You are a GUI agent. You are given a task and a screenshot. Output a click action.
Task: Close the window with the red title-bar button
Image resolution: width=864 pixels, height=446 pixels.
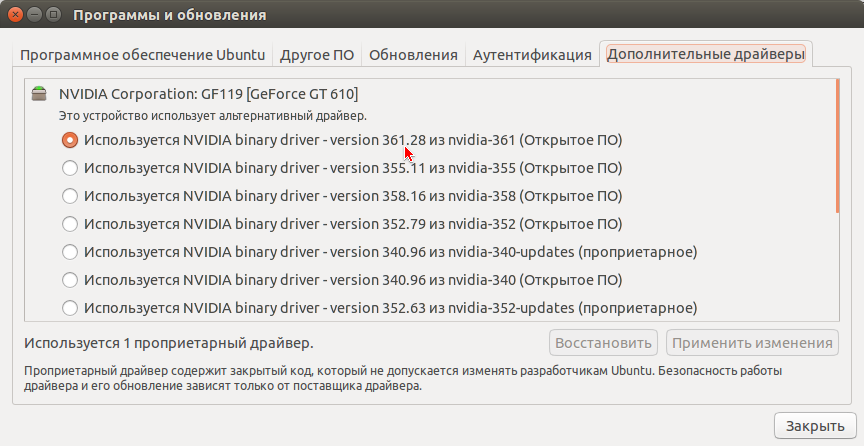[x=16, y=15]
